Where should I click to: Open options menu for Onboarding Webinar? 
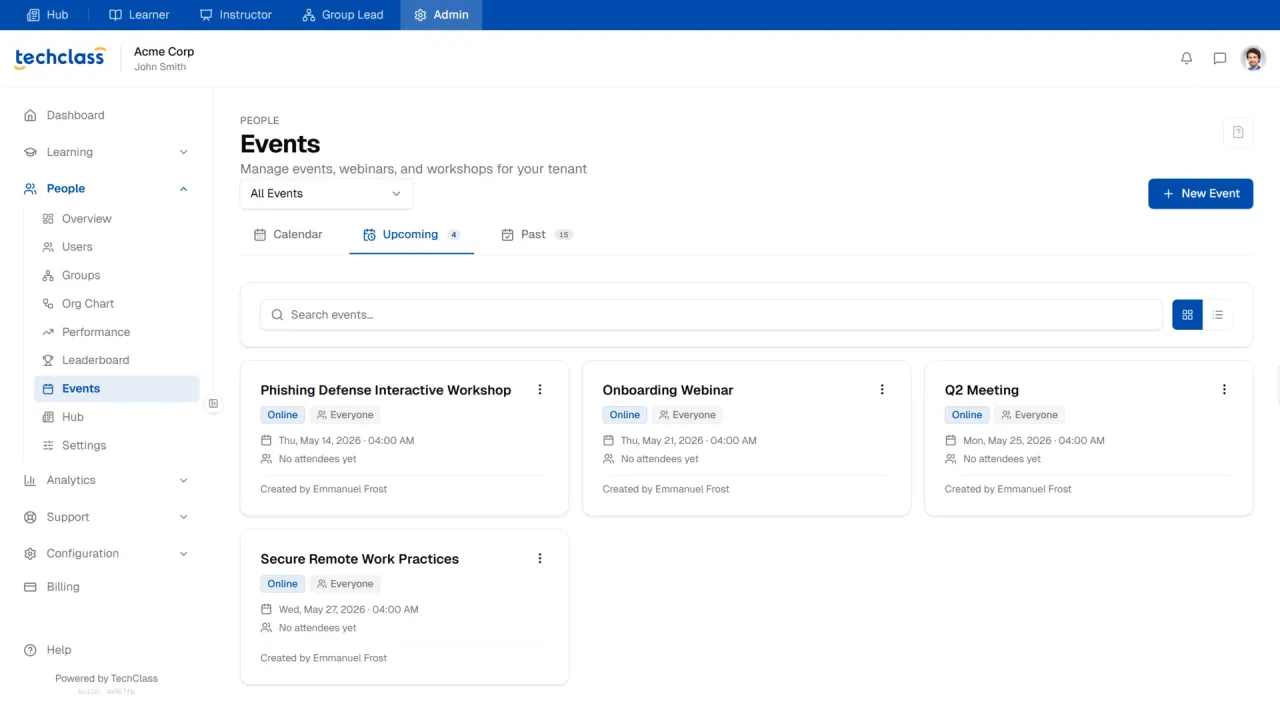(x=882, y=390)
